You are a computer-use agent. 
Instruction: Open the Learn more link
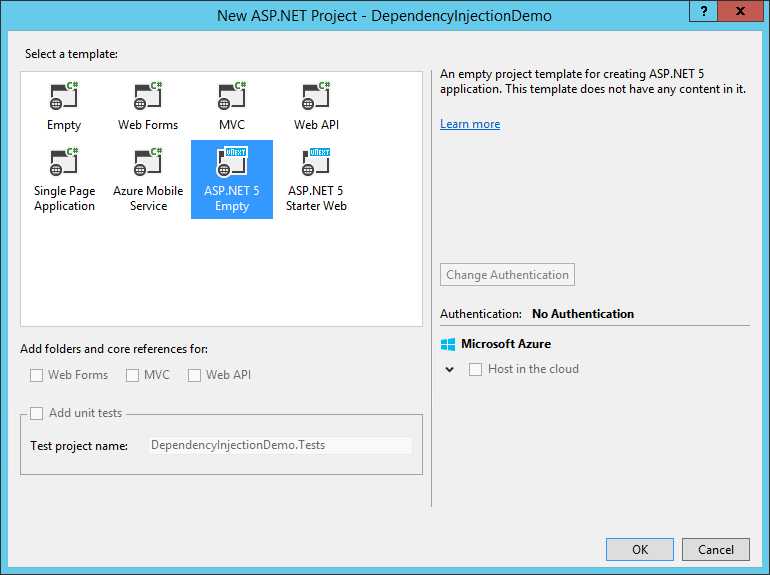(x=470, y=124)
